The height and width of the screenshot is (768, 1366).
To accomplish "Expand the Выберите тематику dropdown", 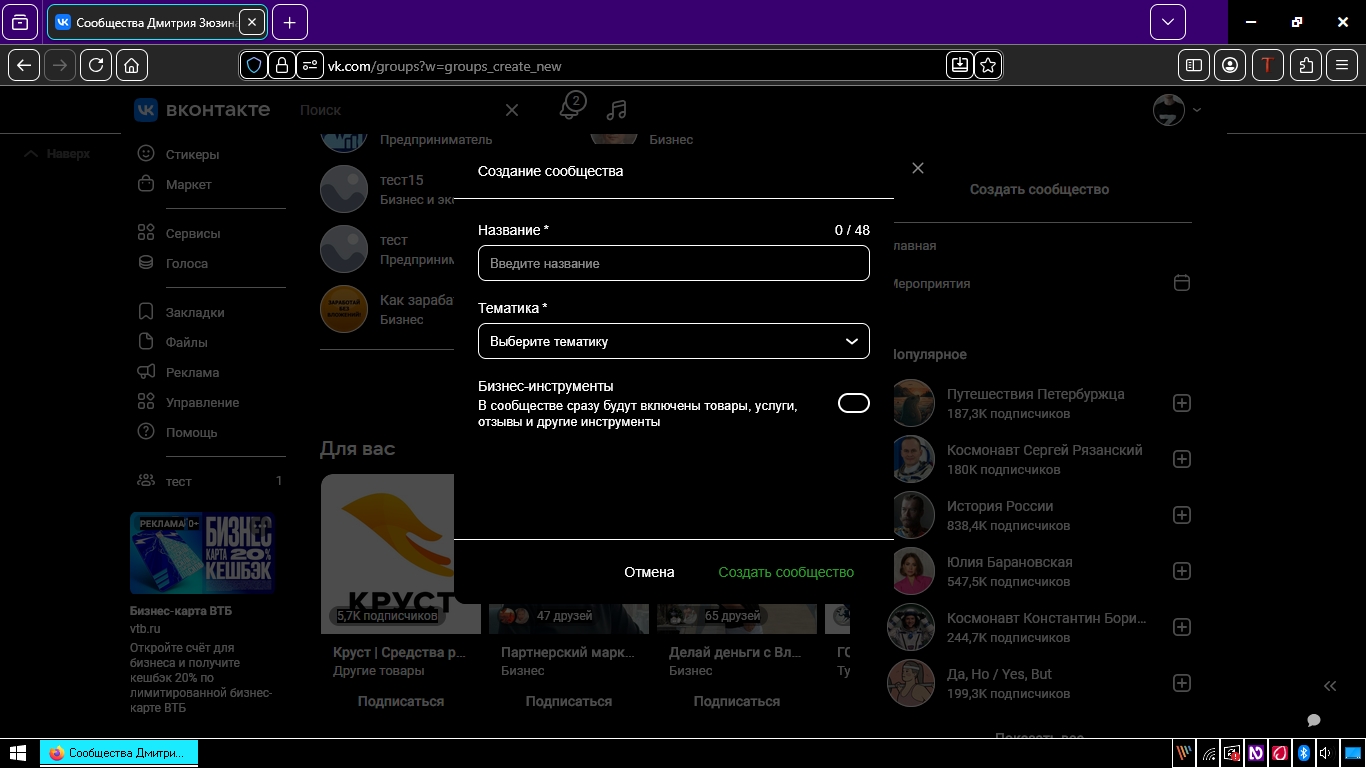I will 673,341.
